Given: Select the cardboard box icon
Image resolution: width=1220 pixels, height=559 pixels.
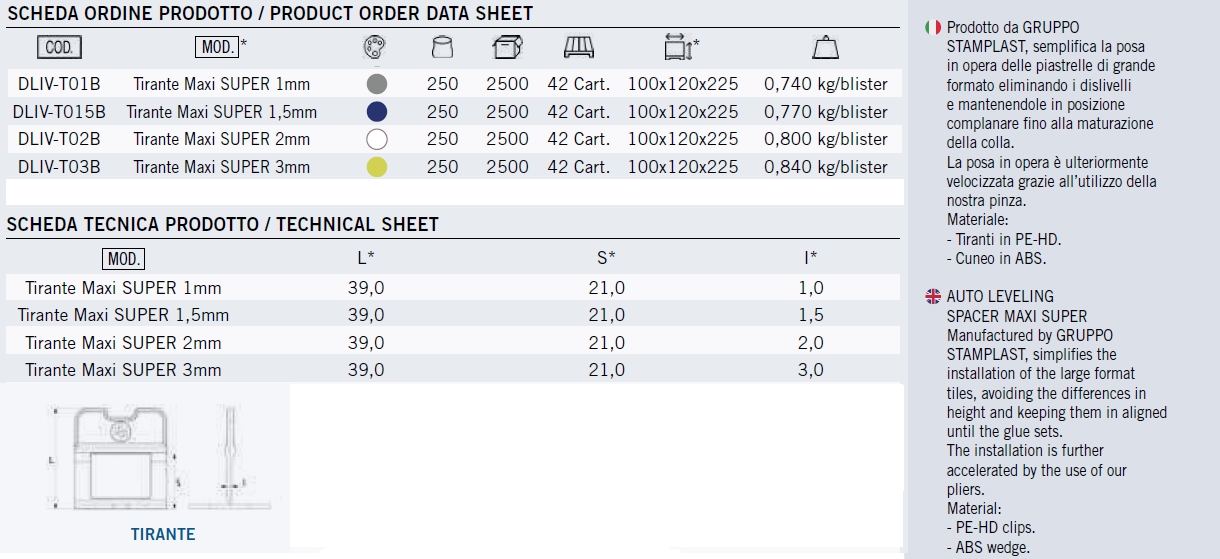Looking at the screenshot, I should 507,47.
